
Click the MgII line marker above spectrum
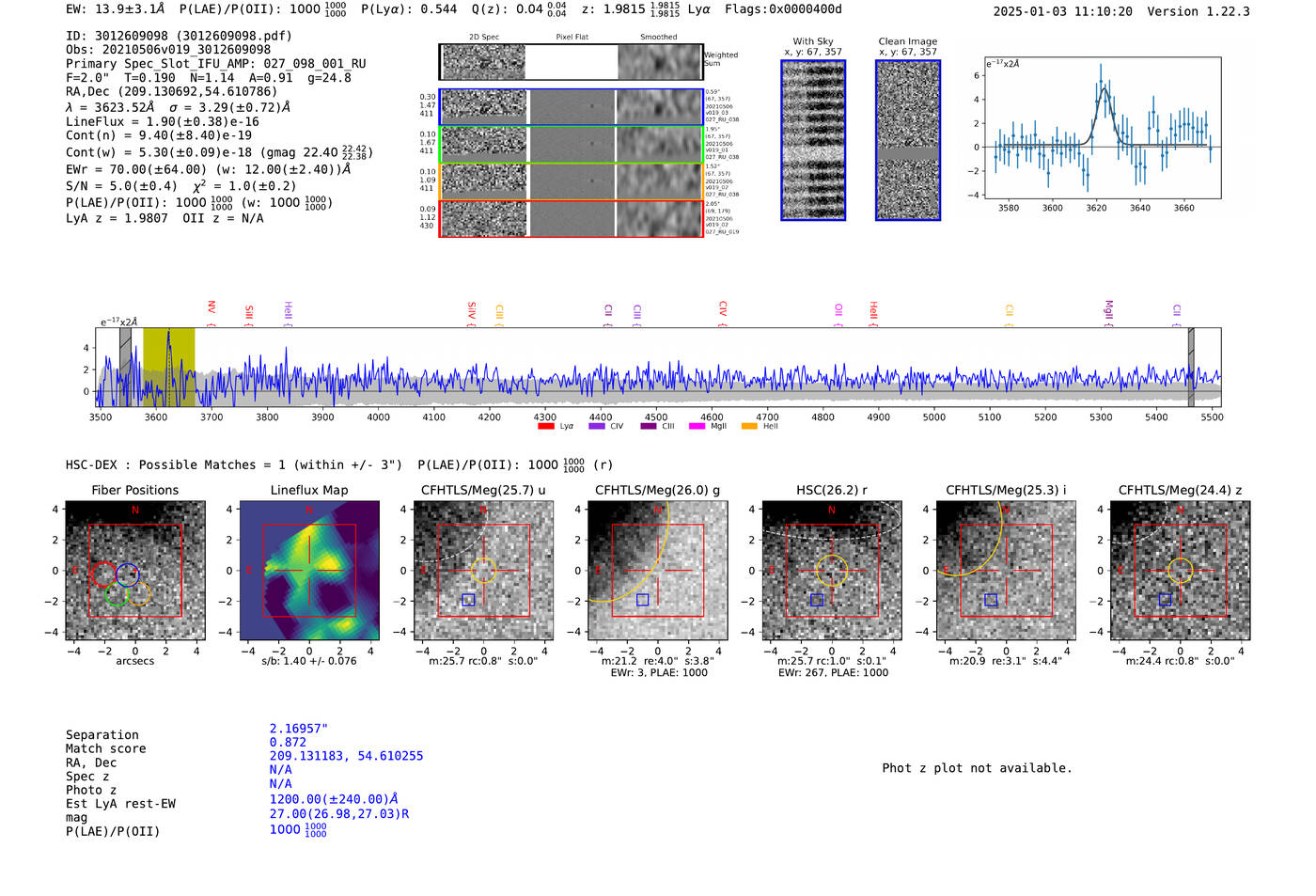tap(1108, 310)
